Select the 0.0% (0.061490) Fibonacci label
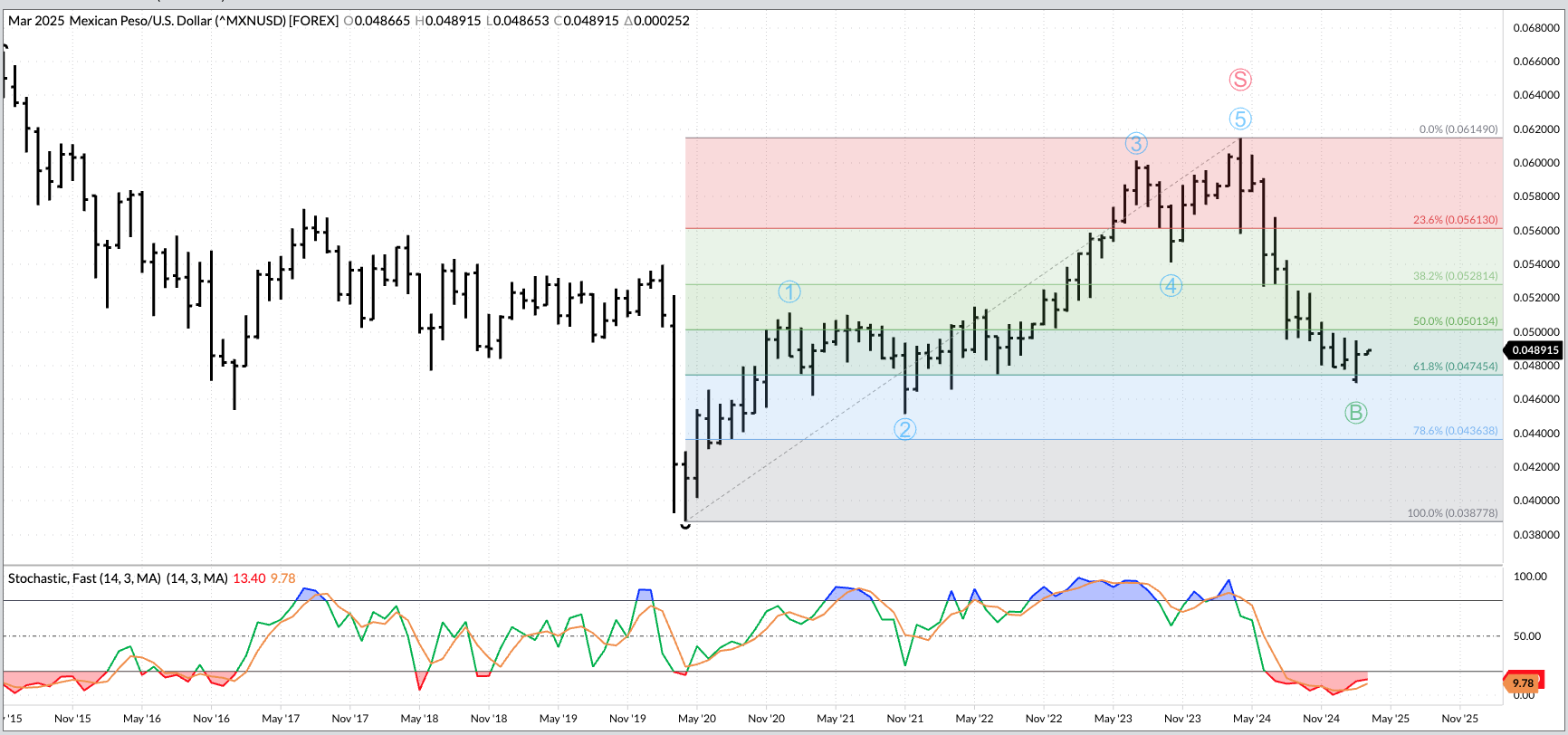 [x=1458, y=129]
